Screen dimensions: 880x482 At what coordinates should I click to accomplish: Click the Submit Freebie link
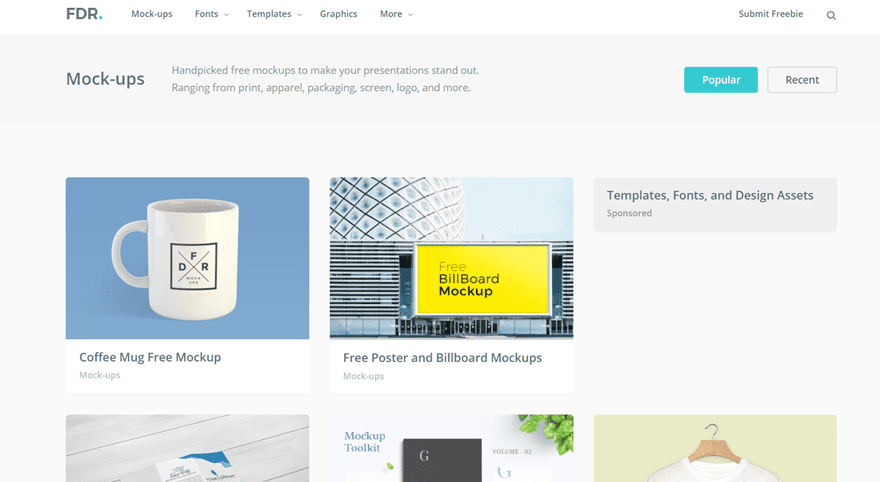(x=771, y=14)
